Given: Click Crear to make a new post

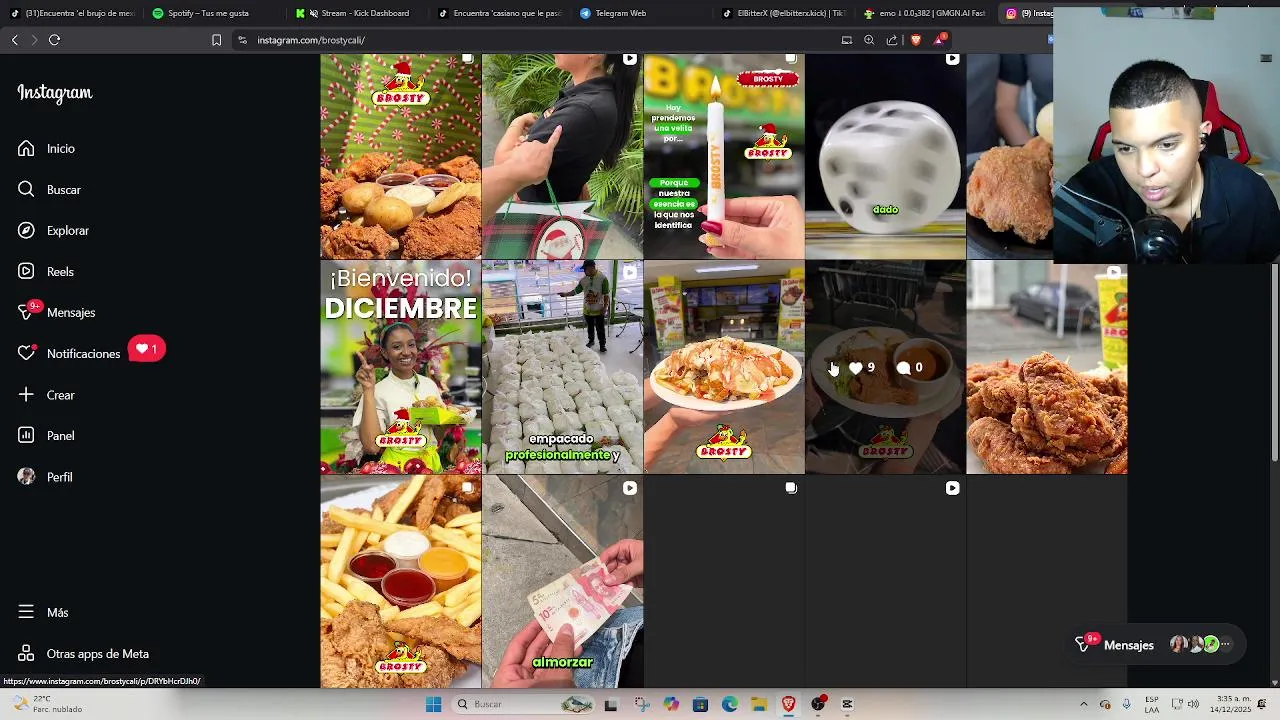Looking at the screenshot, I should (x=46, y=394).
